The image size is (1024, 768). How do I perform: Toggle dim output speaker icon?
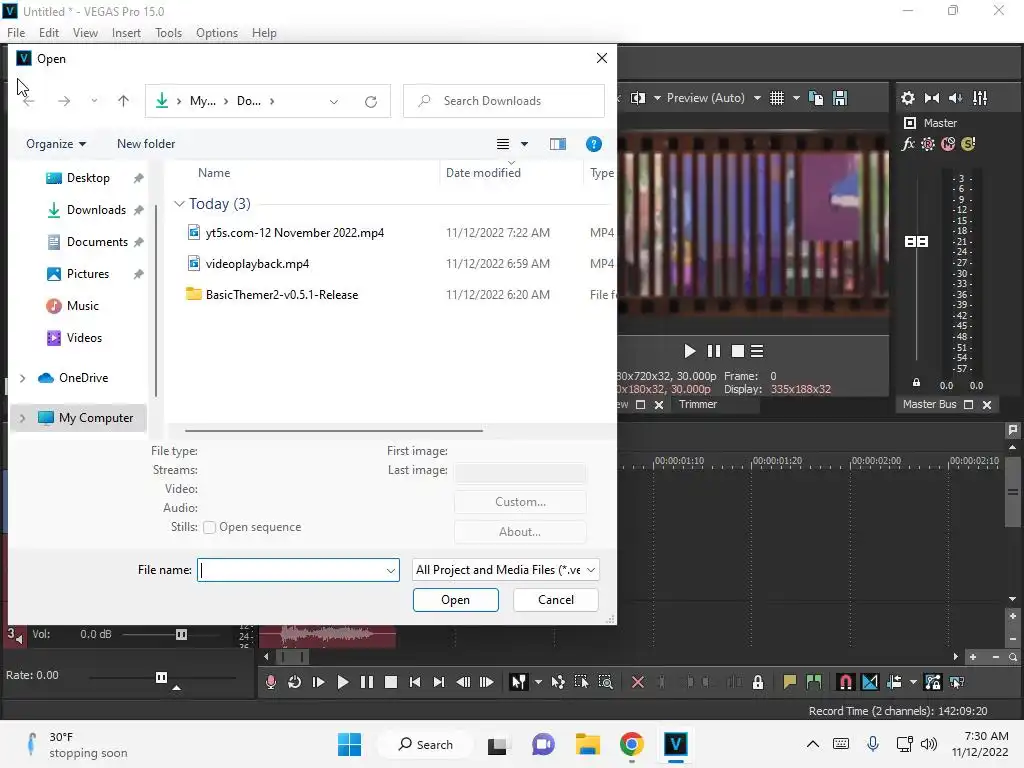pos(955,98)
